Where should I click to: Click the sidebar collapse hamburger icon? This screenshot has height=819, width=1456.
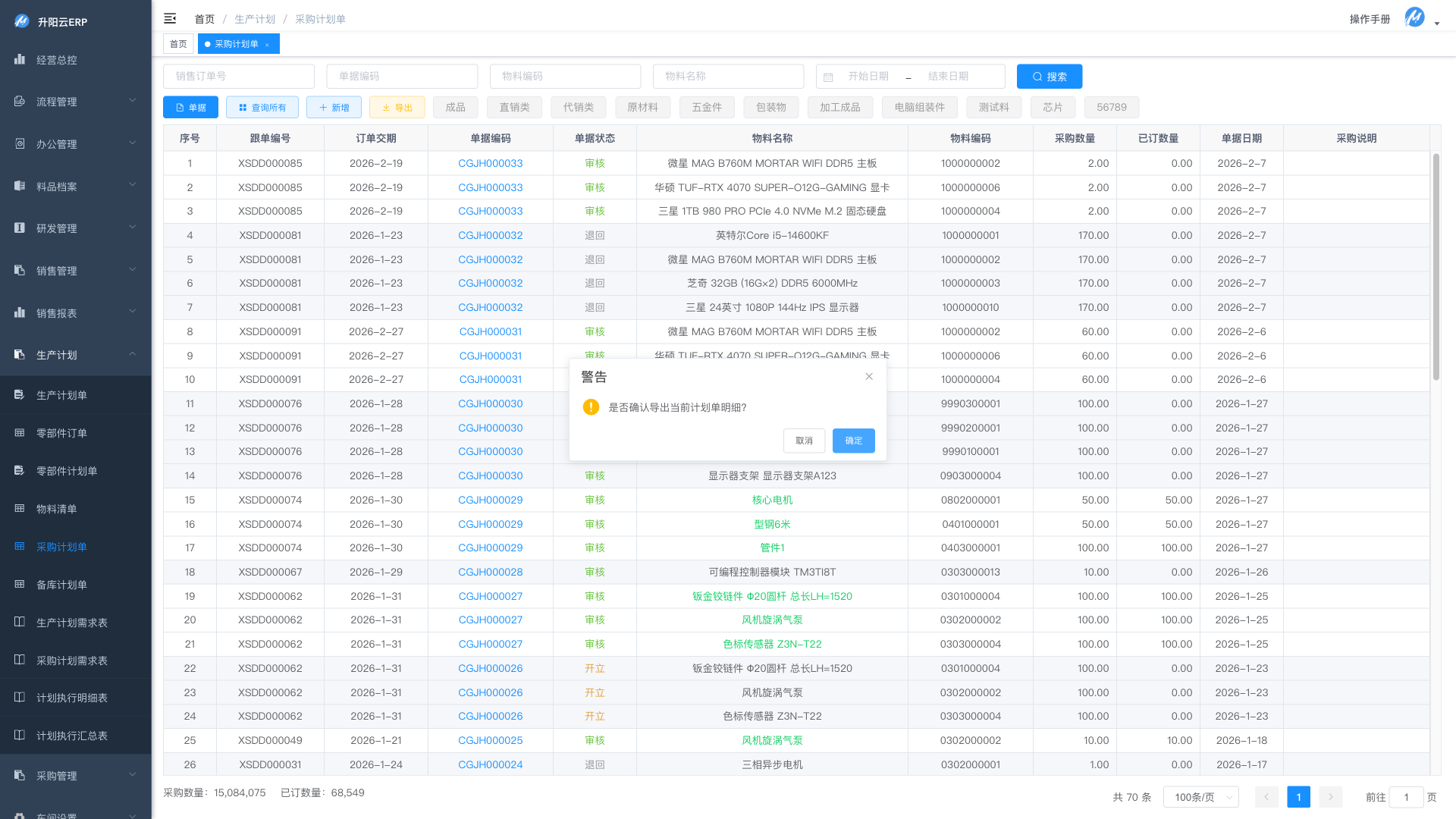coord(170,18)
